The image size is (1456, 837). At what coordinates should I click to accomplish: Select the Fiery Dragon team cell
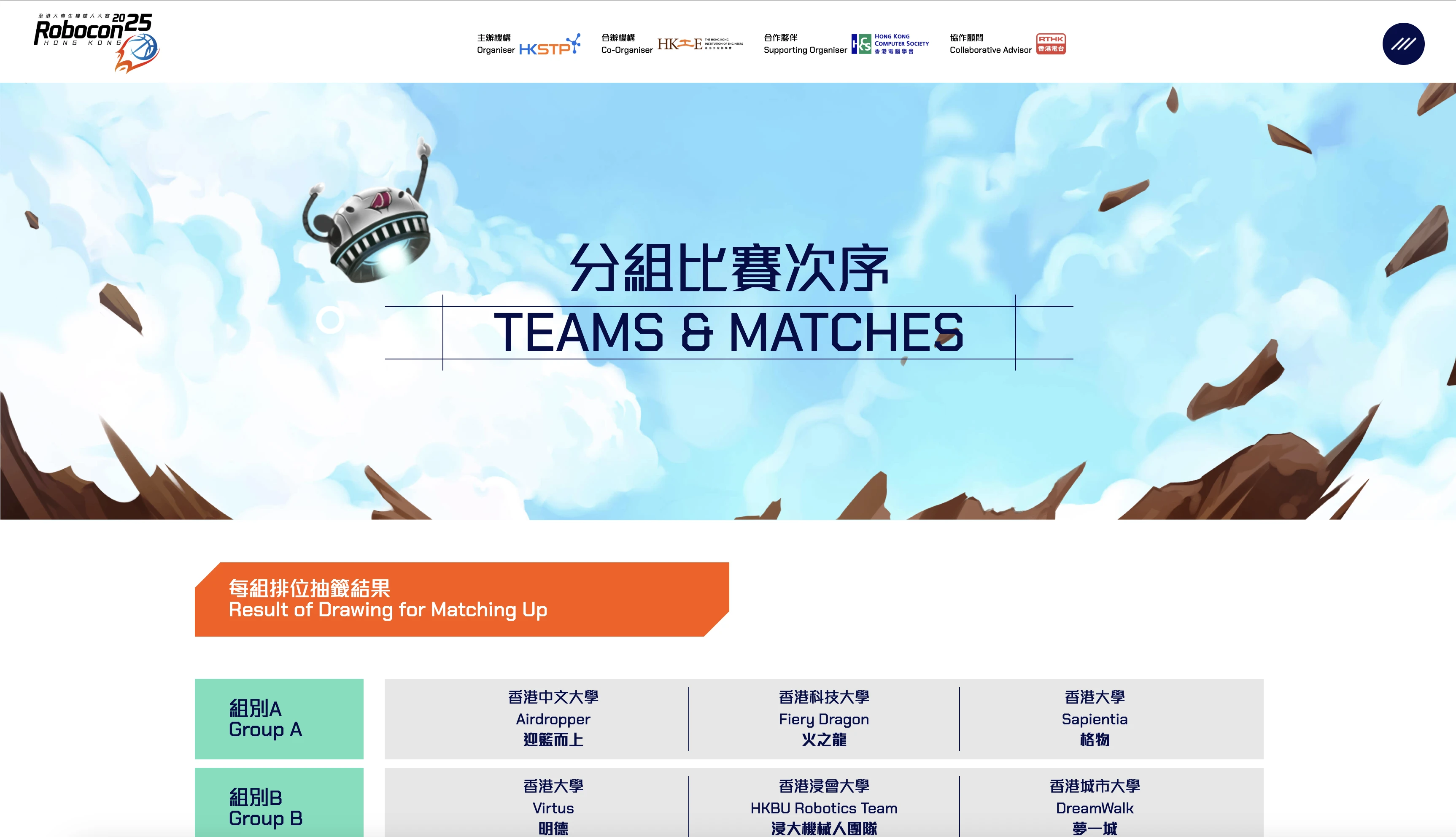coord(823,718)
